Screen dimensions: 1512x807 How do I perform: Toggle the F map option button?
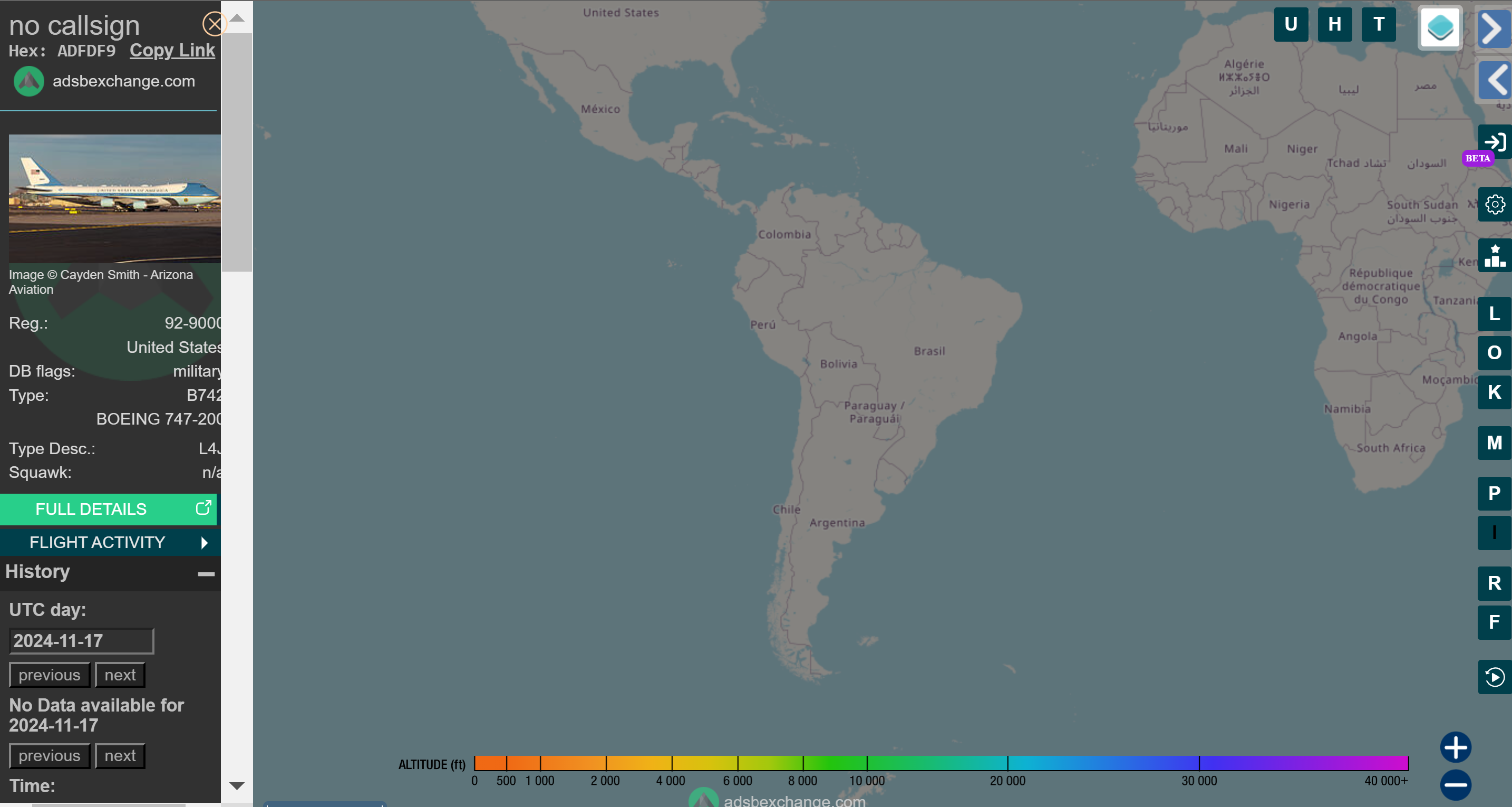pyautogui.click(x=1495, y=622)
